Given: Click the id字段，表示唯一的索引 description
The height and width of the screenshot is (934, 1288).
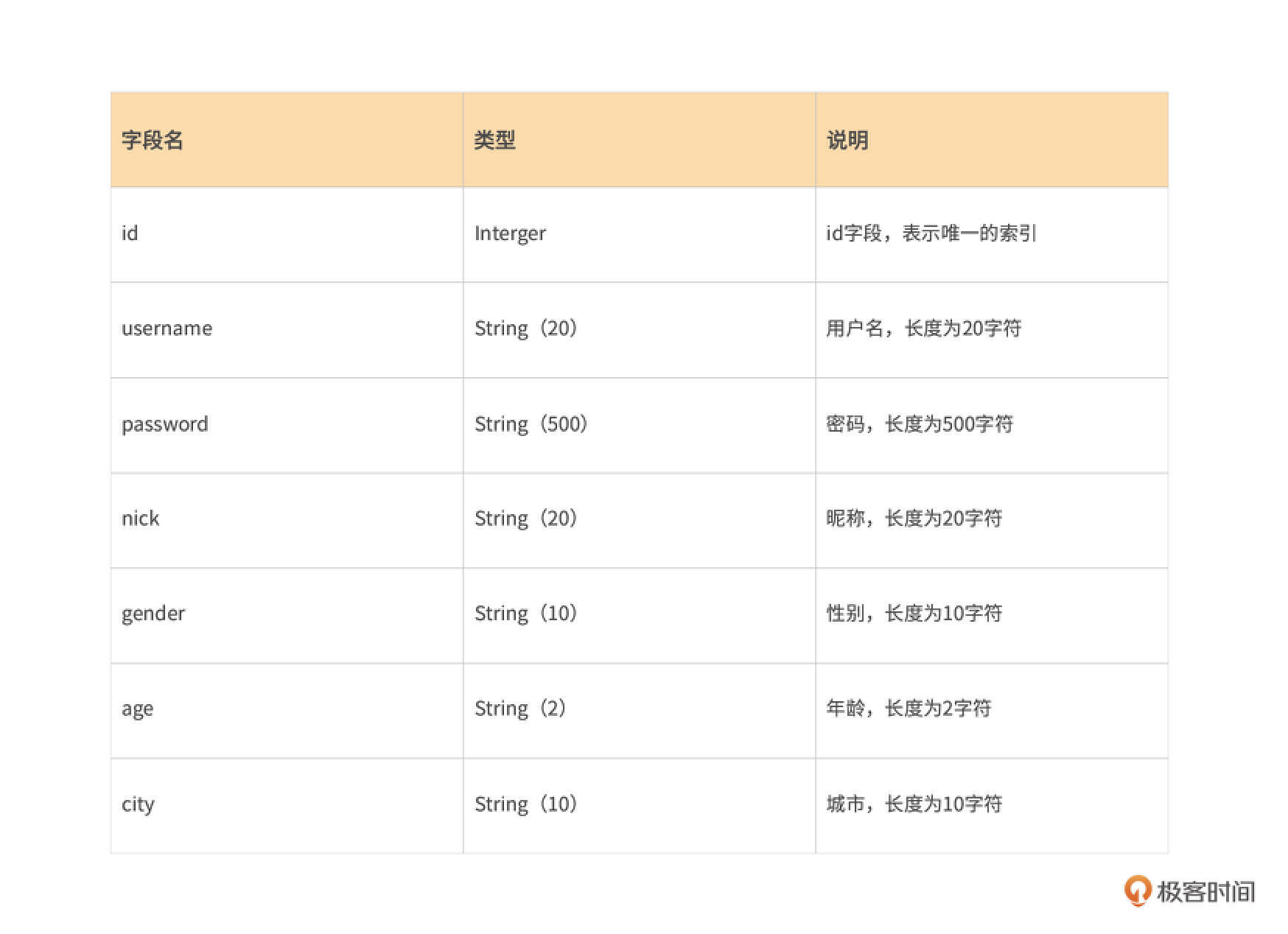Looking at the screenshot, I should [931, 233].
